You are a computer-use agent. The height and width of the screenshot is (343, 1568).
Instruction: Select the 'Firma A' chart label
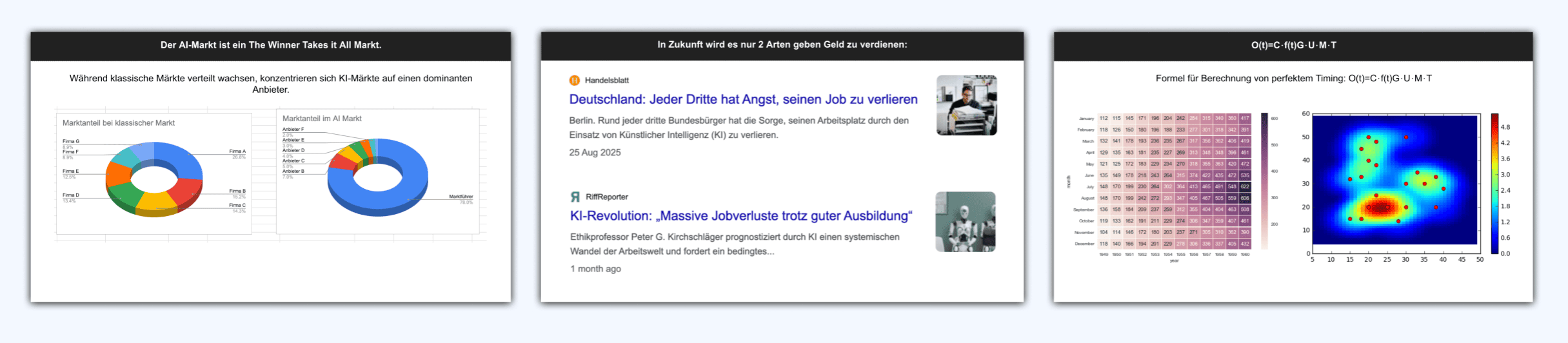tap(237, 152)
